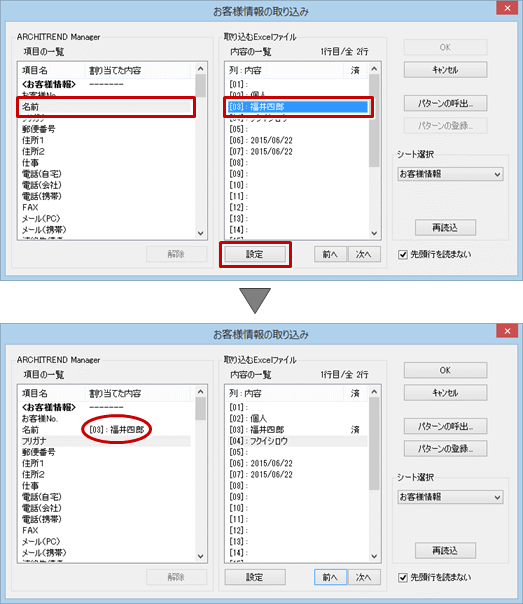Screen dimensions: 523x604
Task: Click パターンの登録 button in lower dialog
Action: click(x=445, y=448)
